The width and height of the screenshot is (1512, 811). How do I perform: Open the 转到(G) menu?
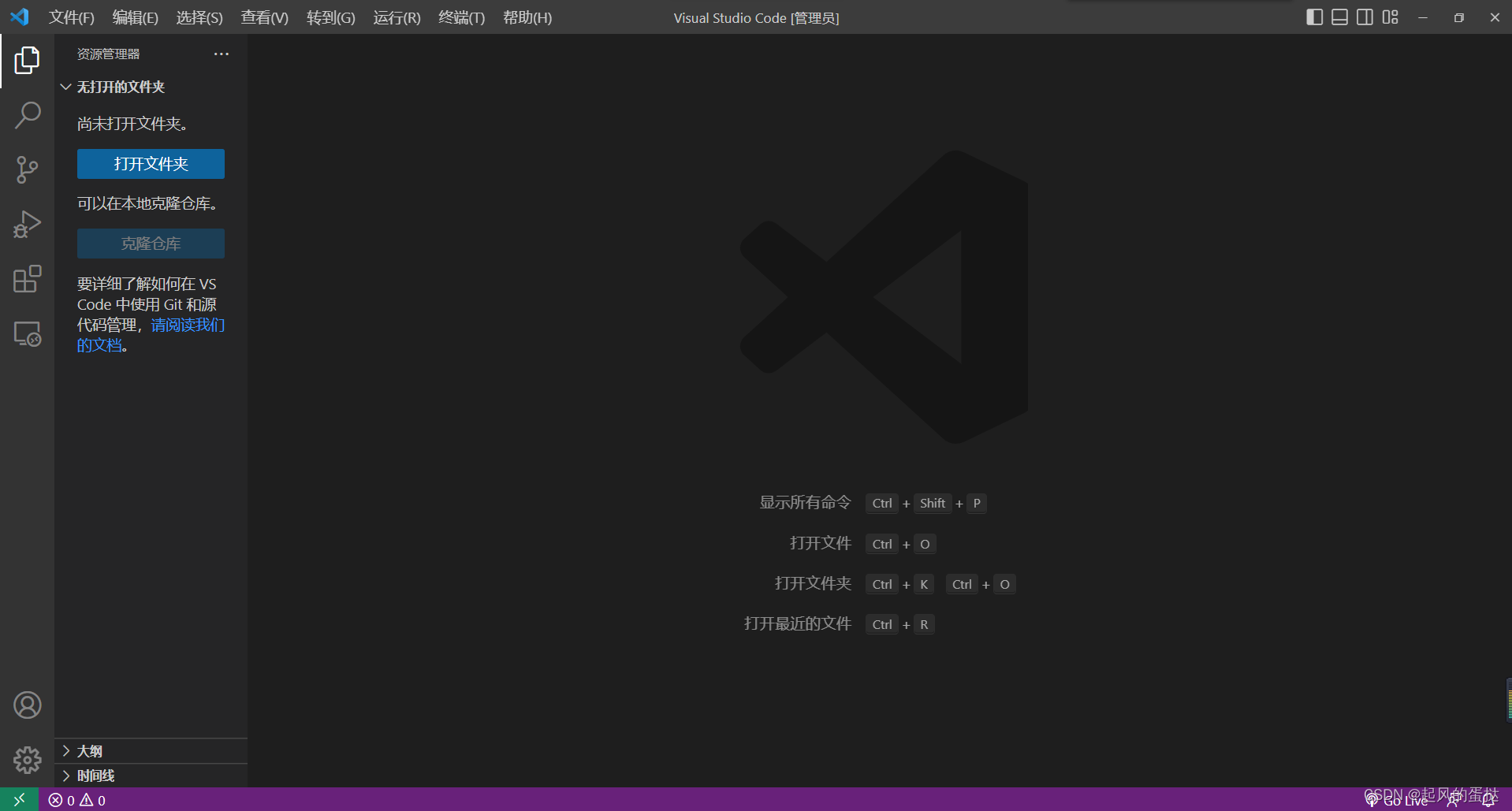coord(331,17)
